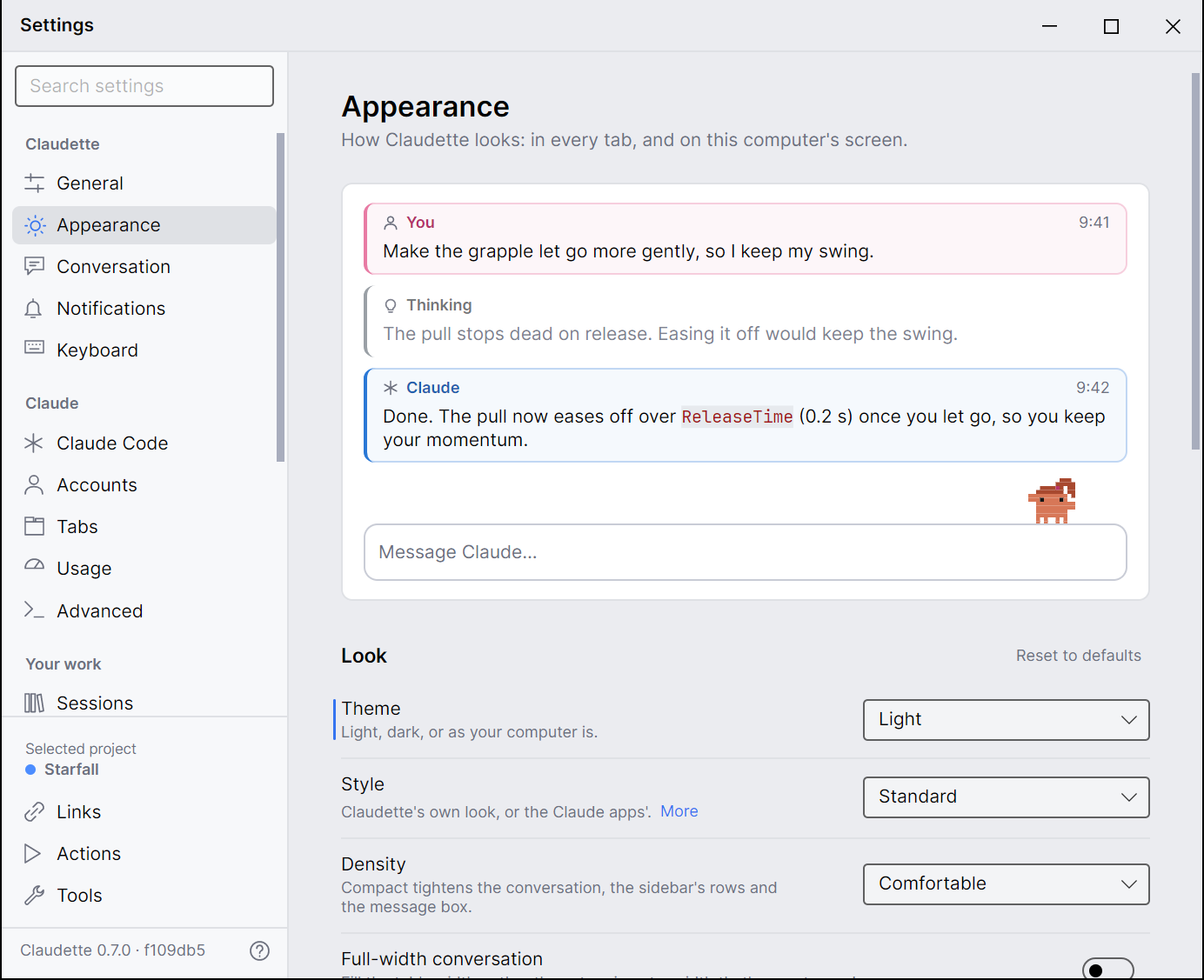The image size is (1204, 980).
Task: Open the Conversation settings section
Action: pyautogui.click(x=144, y=267)
